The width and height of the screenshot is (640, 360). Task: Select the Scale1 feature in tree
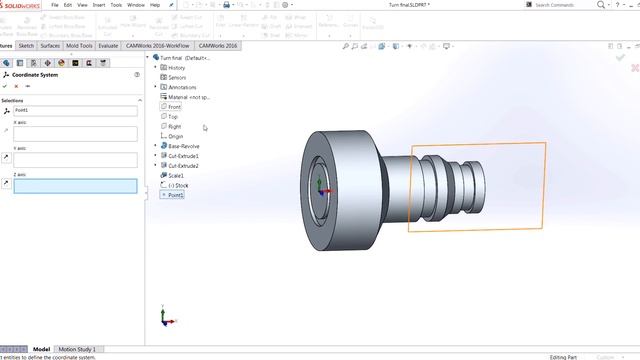tap(172, 175)
